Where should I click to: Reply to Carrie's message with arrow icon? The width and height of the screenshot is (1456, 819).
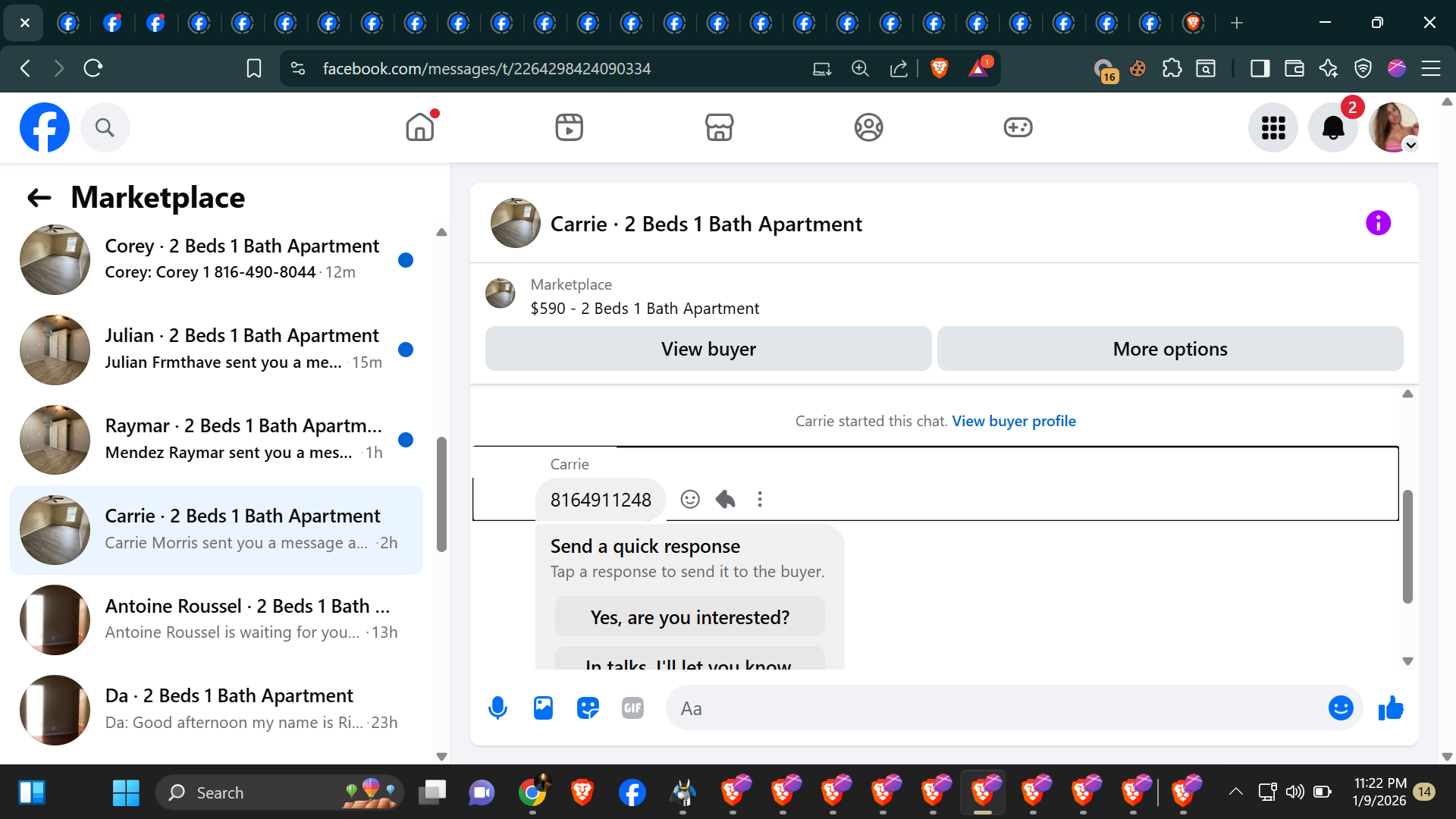pos(725,499)
